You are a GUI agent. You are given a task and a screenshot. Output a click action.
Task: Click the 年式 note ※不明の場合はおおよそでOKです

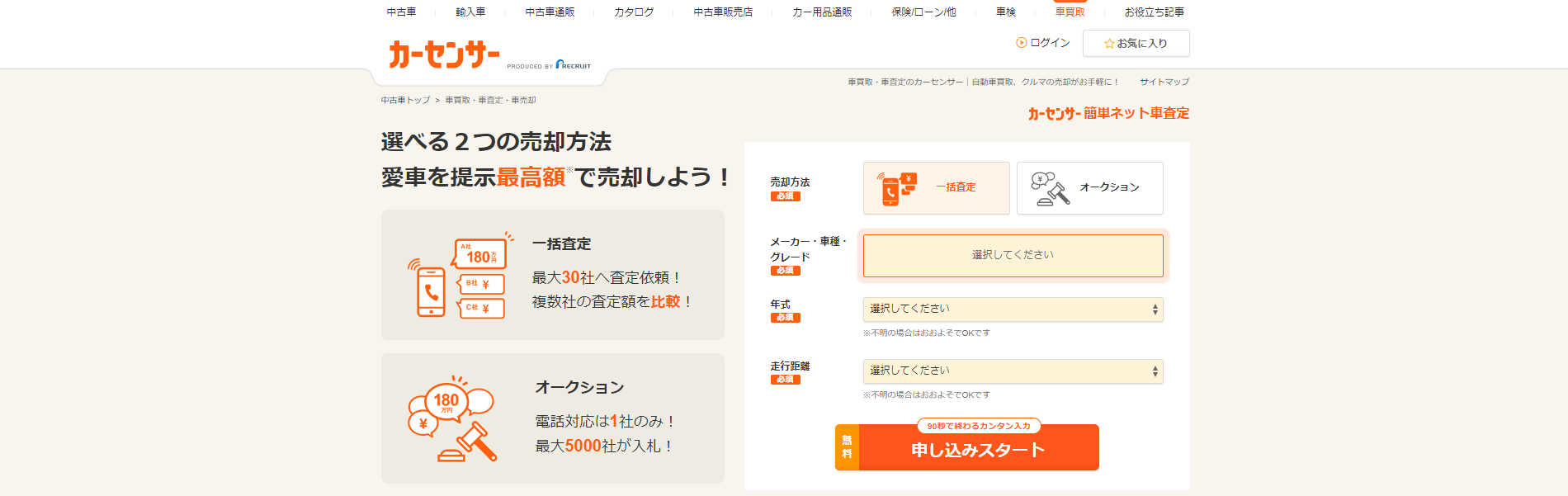pyautogui.click(x=927, y=333)
